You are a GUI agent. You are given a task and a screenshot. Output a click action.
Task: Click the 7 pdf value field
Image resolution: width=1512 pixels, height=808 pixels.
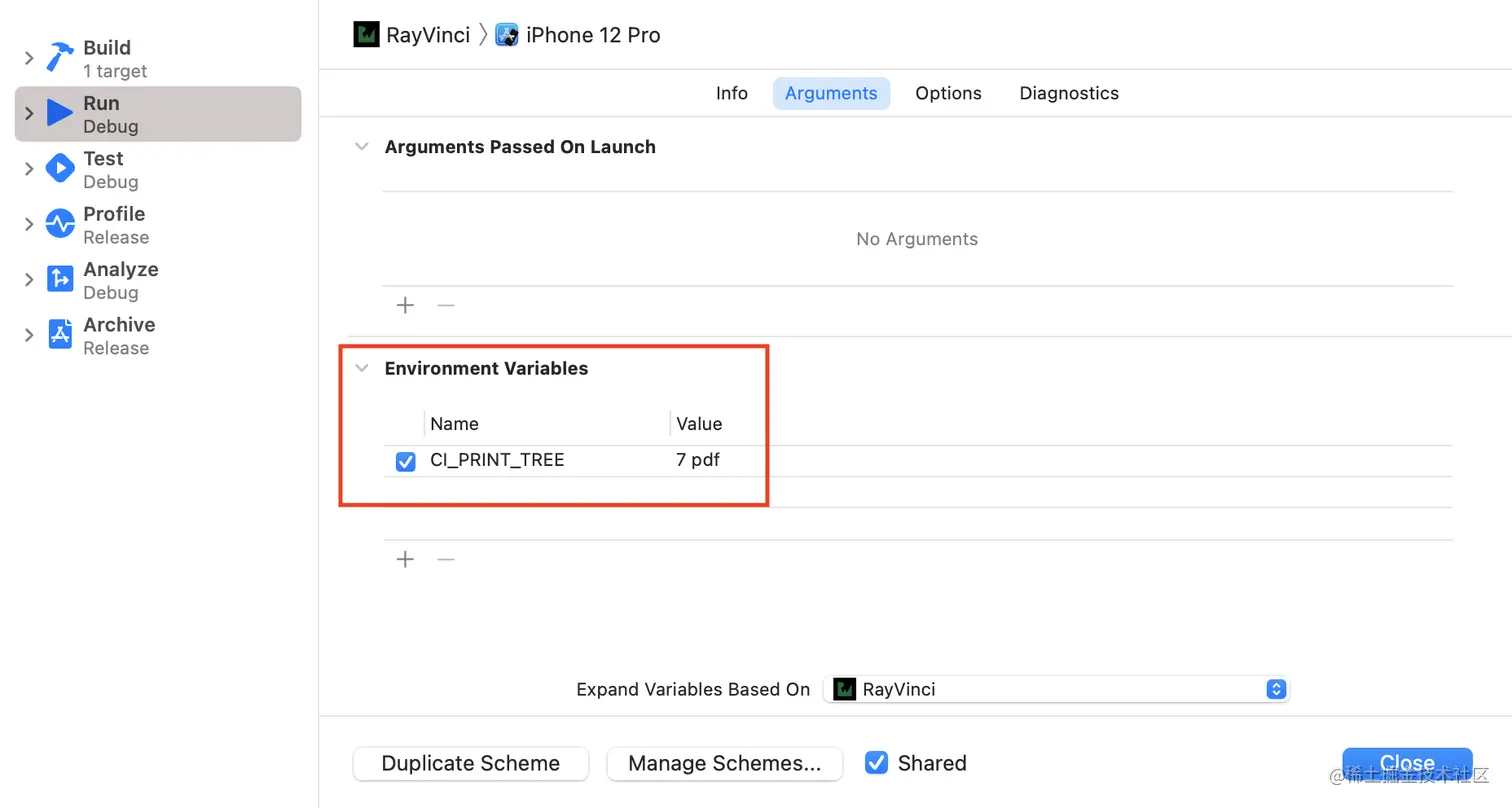698,461
